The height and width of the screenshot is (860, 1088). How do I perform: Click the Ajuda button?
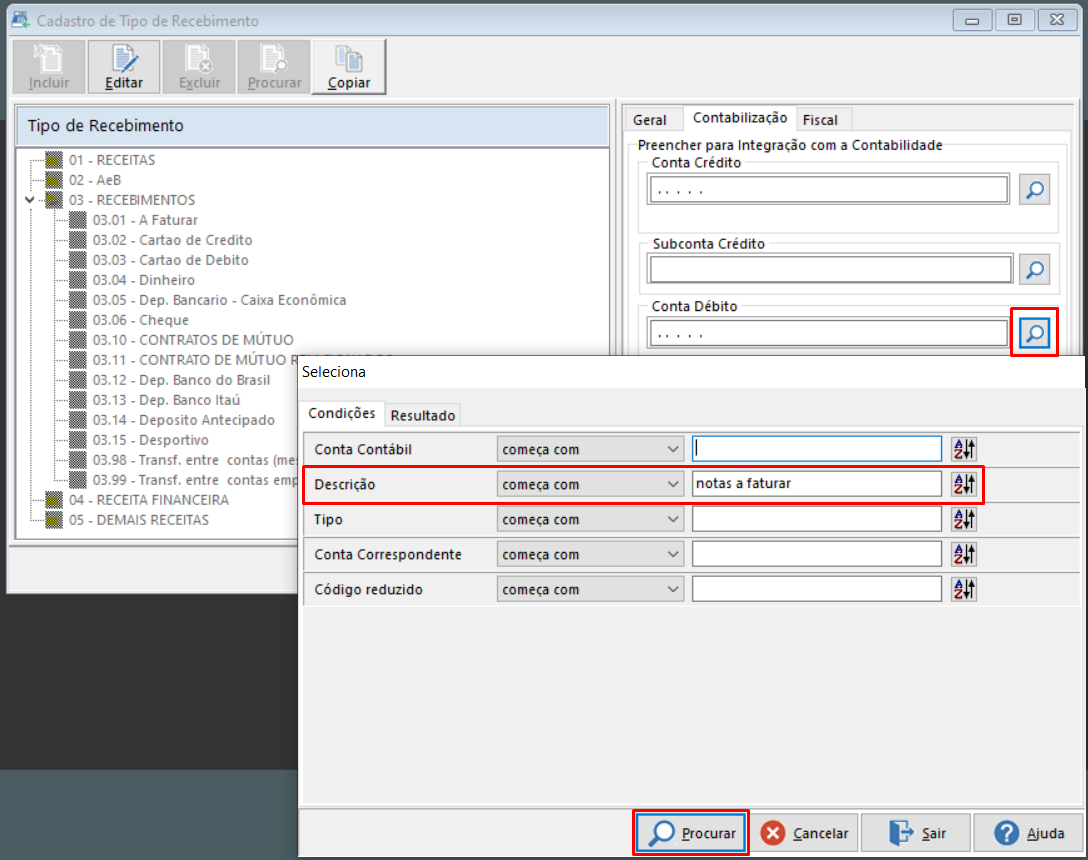pyautogui.click(x=1028, y=832)
